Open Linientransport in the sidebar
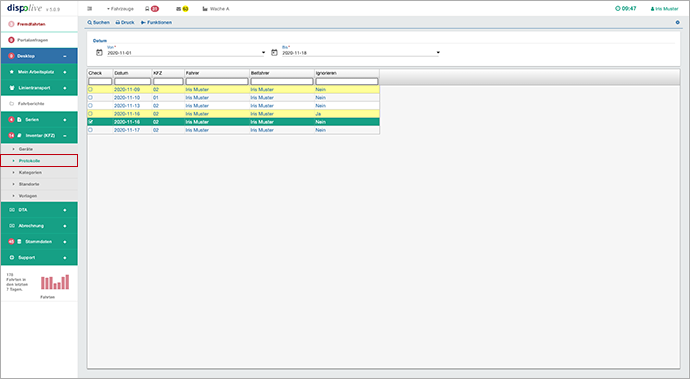 (x=39, y=88)
